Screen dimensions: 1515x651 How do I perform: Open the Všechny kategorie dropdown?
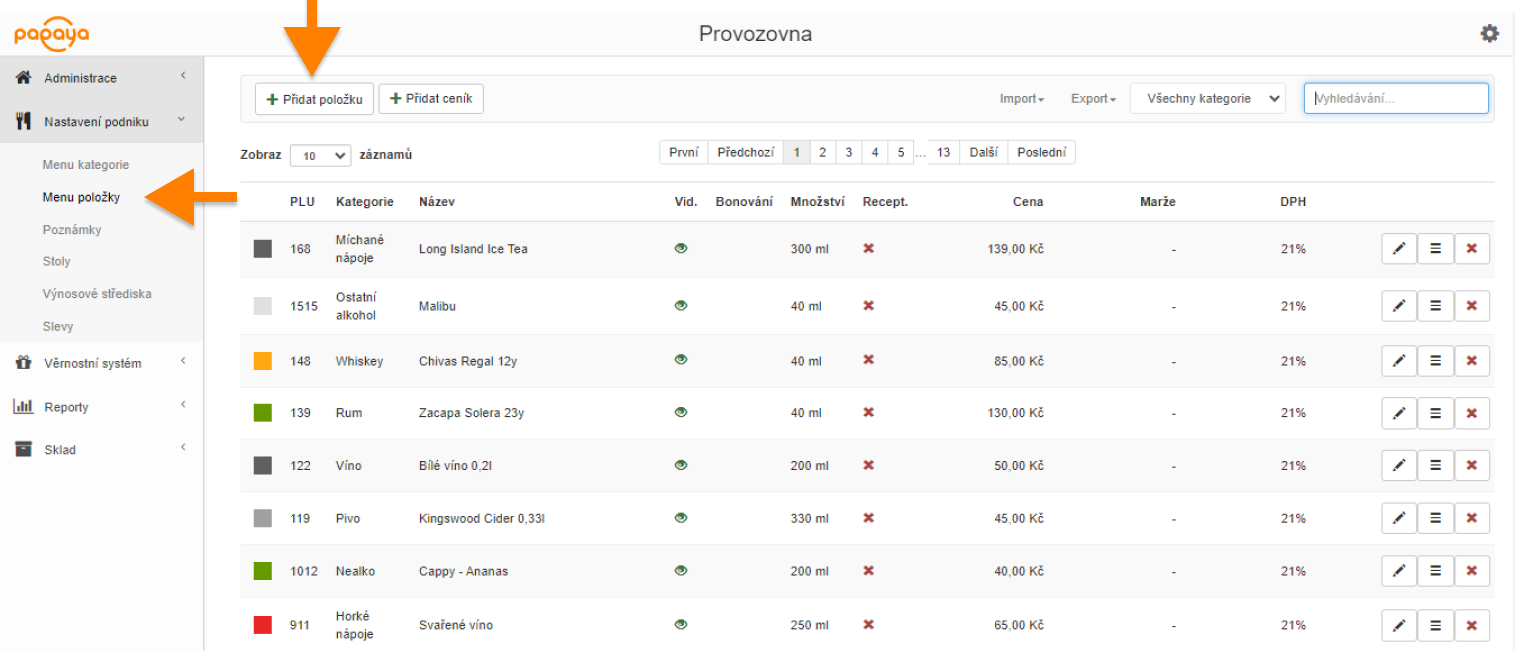pos(1207,99)
